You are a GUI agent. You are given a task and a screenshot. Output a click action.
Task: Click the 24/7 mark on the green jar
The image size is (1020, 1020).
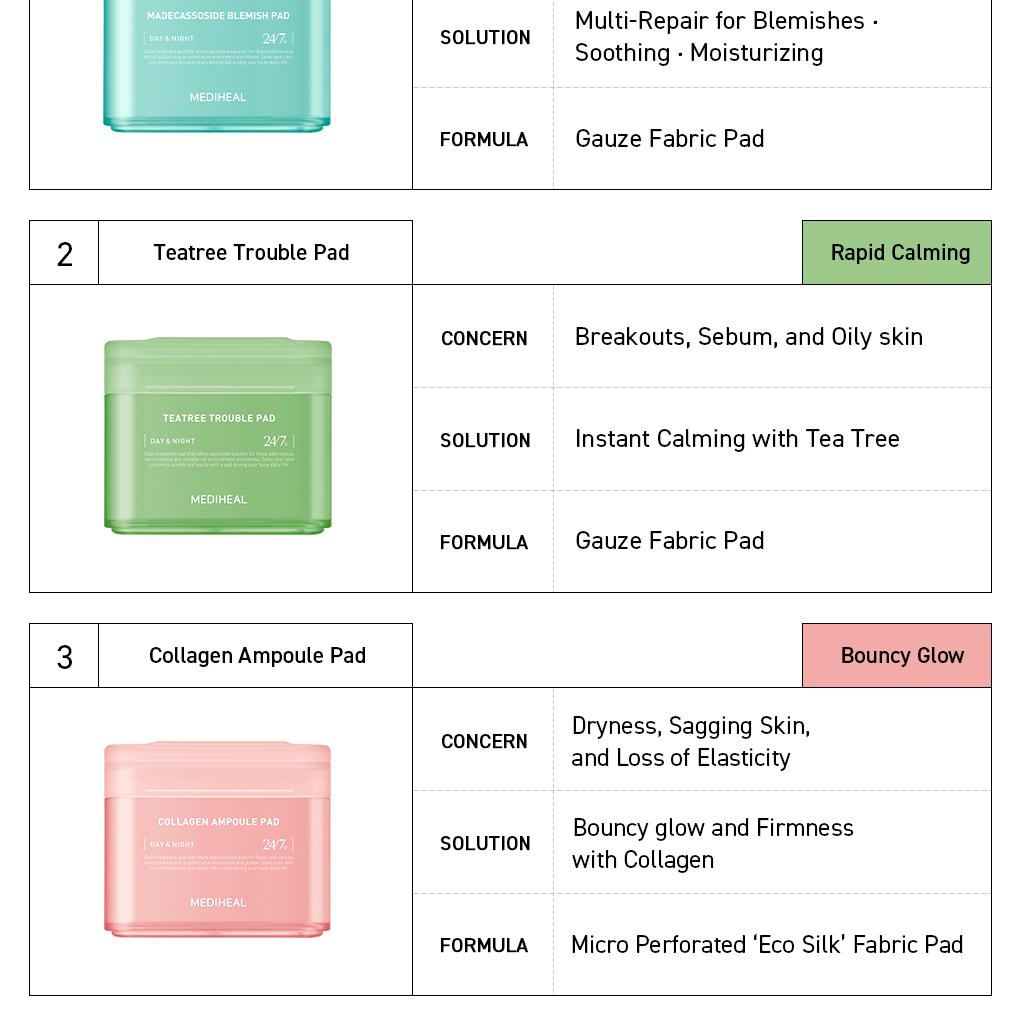click(275, 441)
